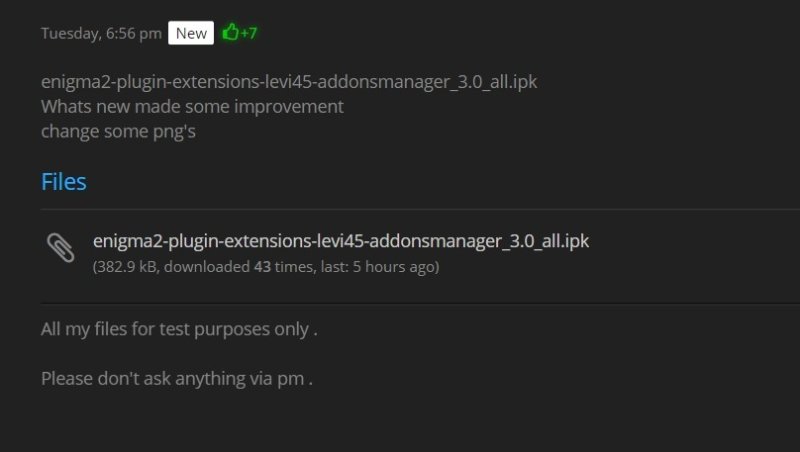Click the separator line below Files heading
The image size is (800, 452).
(420, 209)
